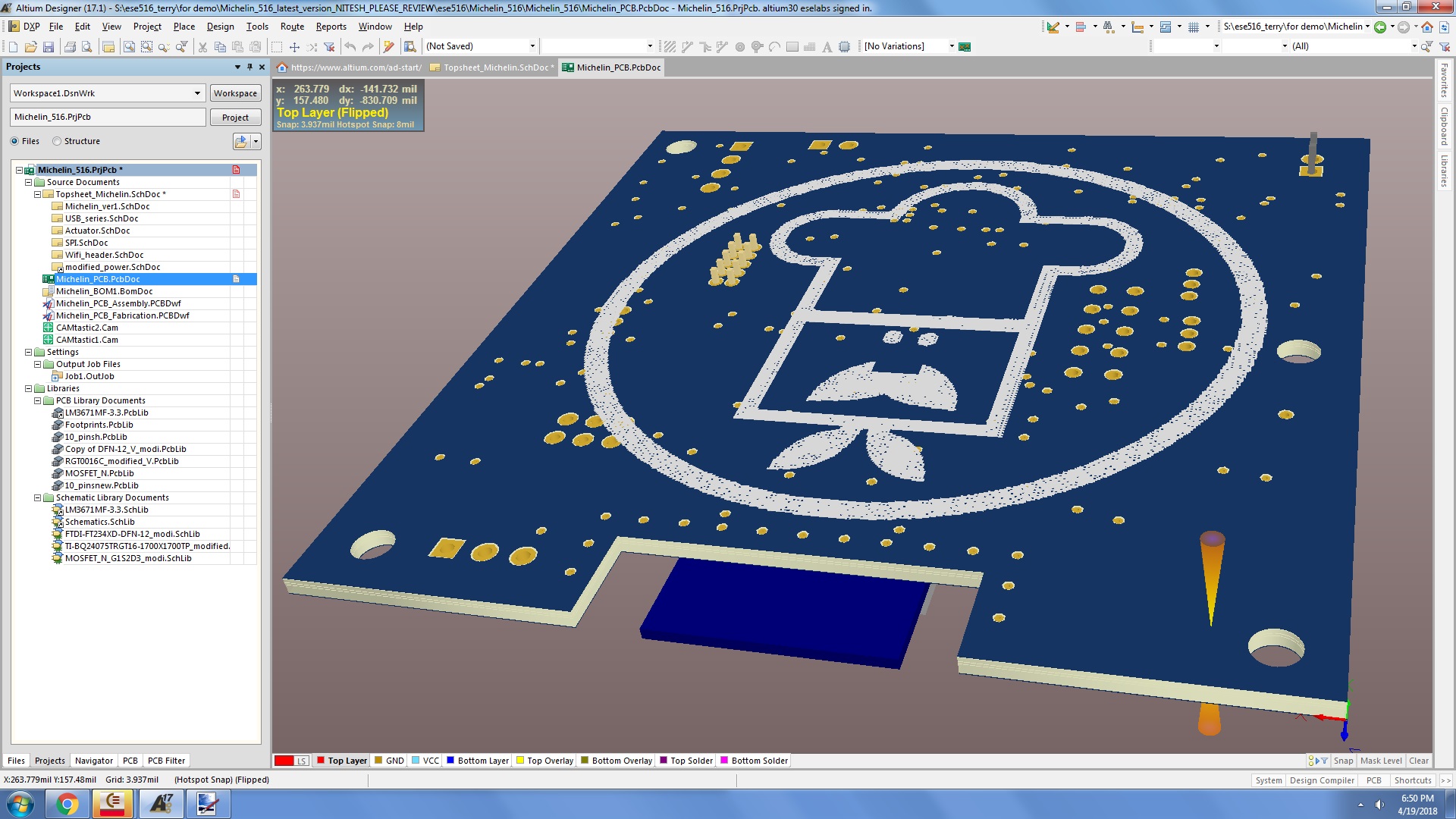Collapse the Schematic Library Documents node
The image size is (1456, 819).
(x=38, y=497)
